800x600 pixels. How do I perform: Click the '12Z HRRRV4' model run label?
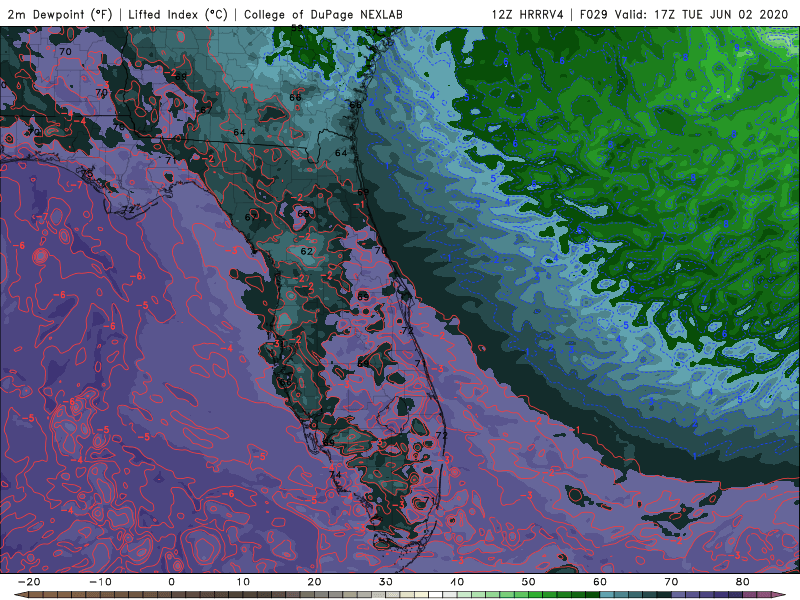[x=528, y=15]
